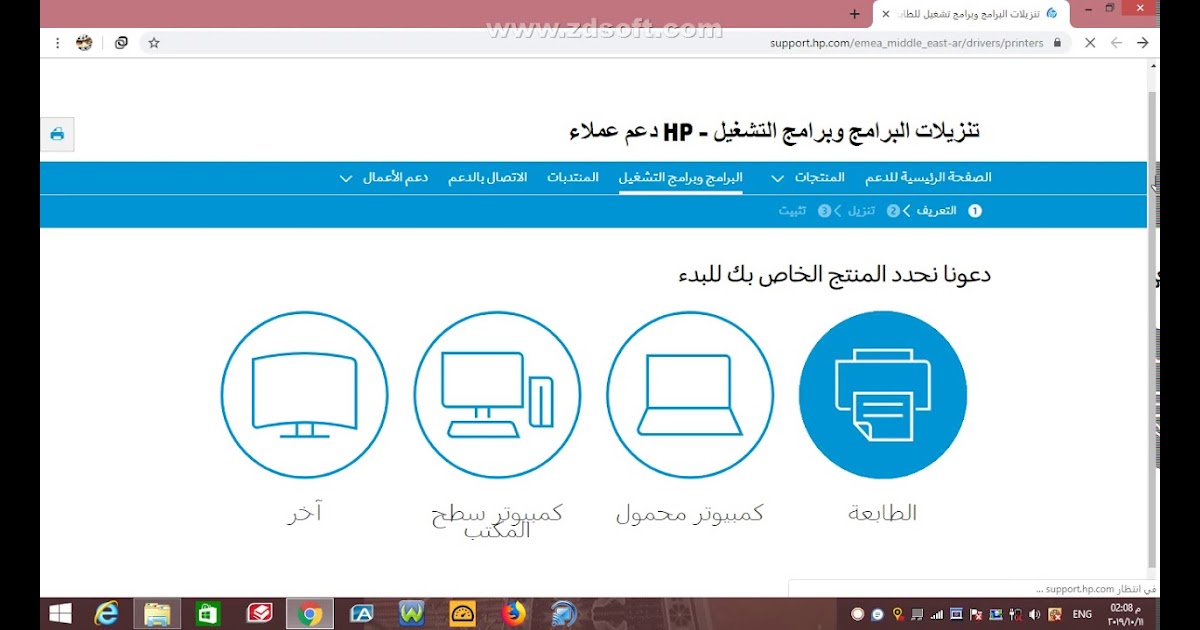Viewport: 1200px width, 630px height.
Task: Click step 3 تثبيت in progress bar
Action: [804, 211]
